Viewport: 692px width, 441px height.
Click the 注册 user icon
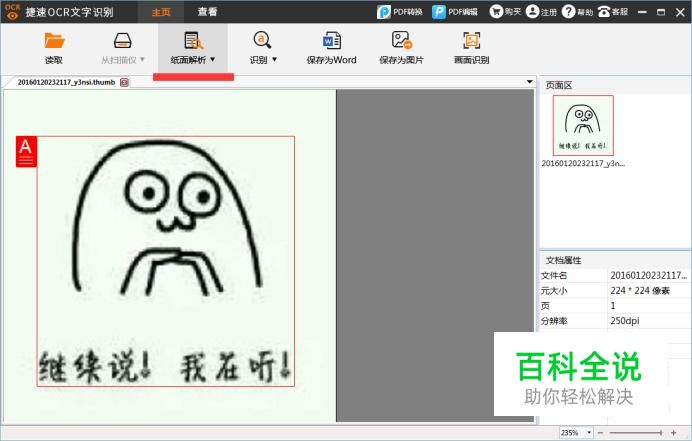tap(533, 11)
